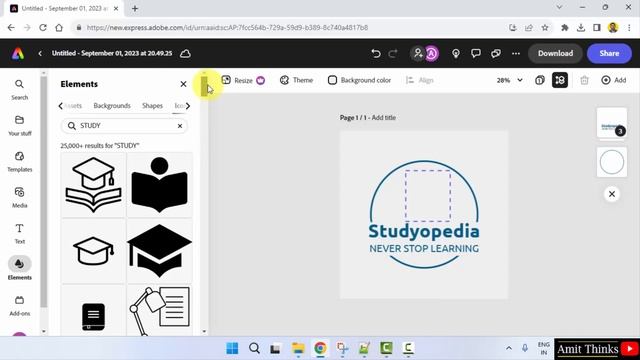Open the Windows Start menu
The width and height of the screenshot is (640, 360).
[232, 348]
